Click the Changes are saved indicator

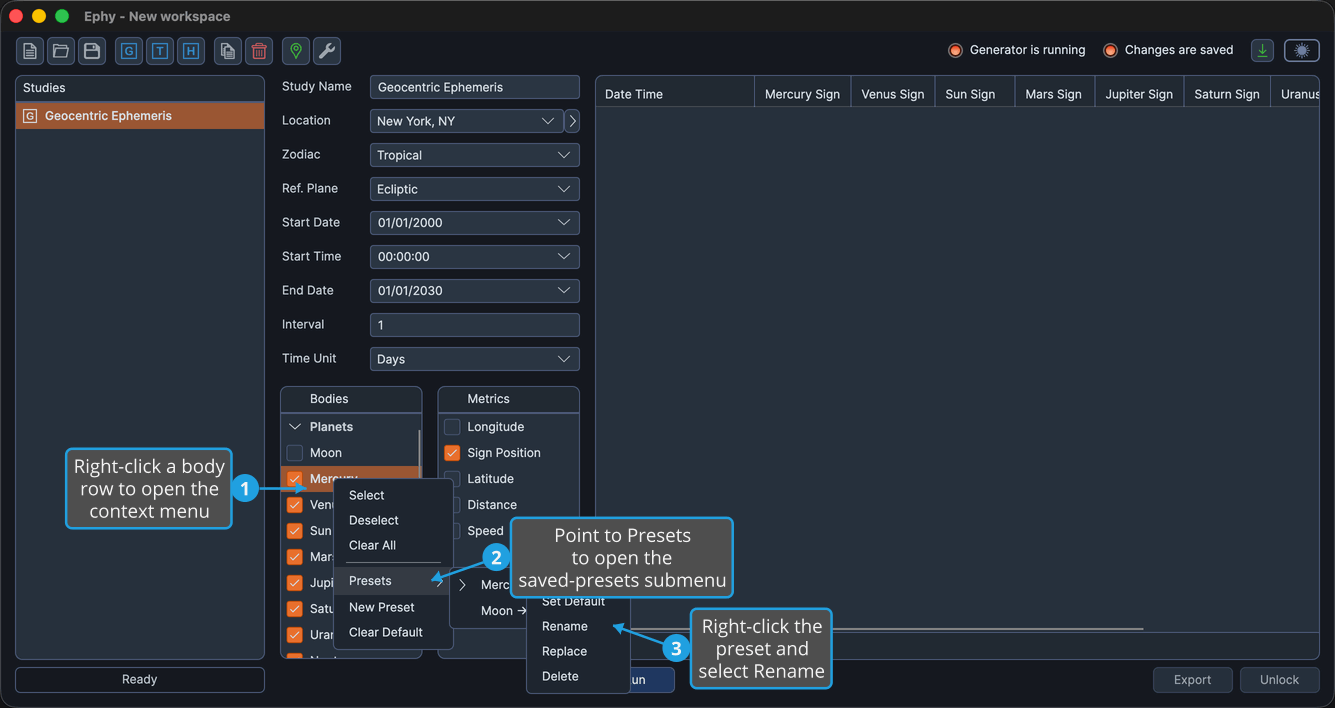[x=1168, y=50]
